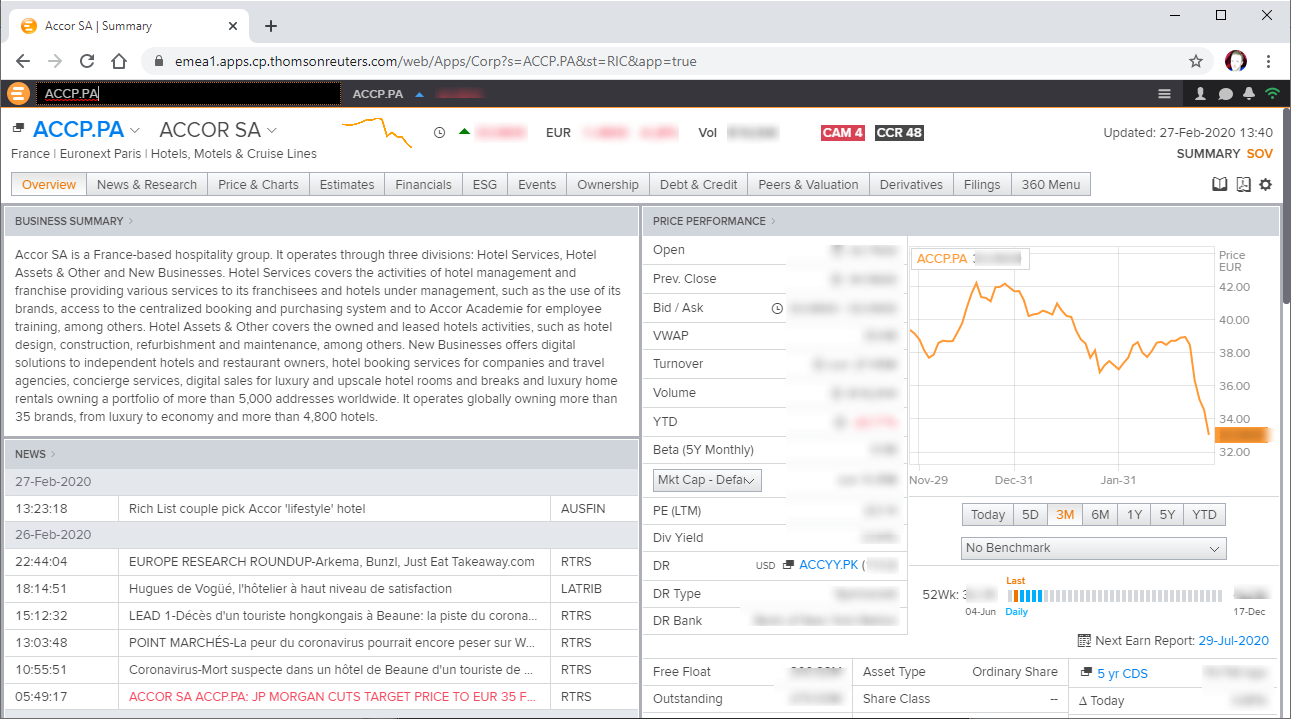Open the hamburger menu in dark toolbar
The image size is (1291, 719).
click(1164, 94)
